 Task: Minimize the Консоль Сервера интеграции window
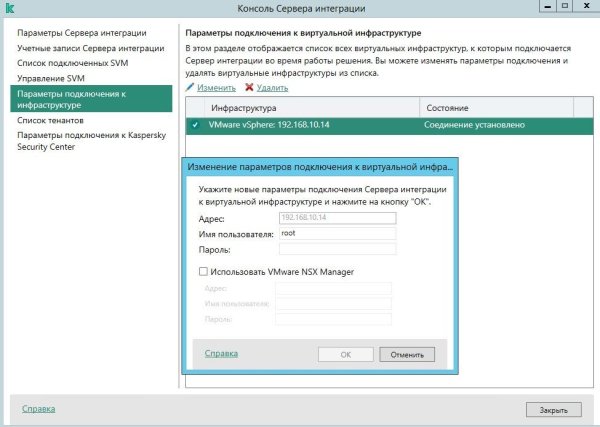pos(548,6)
